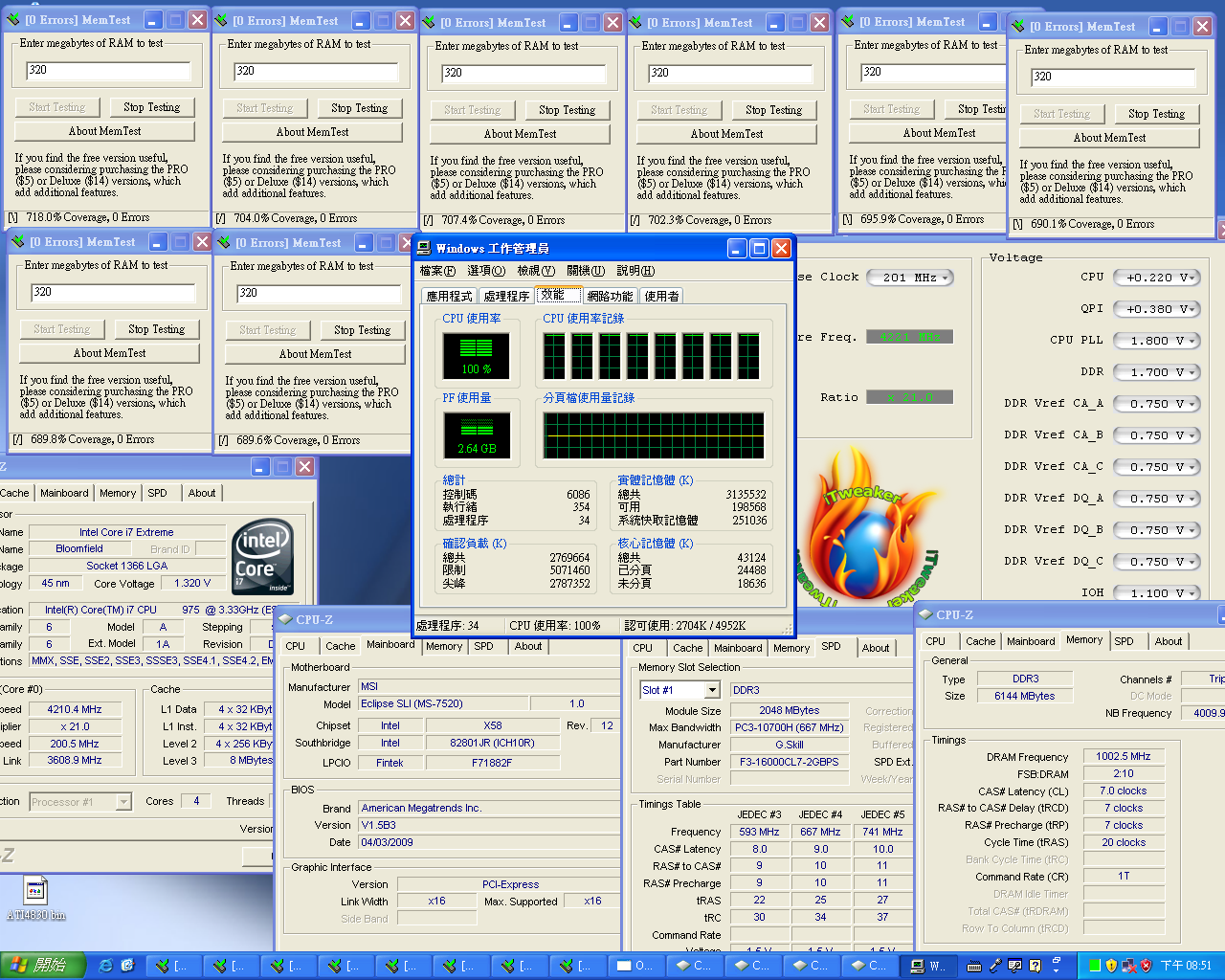
Task: Click About MemTest in the 690.1% coverage window
Action: pos(1108,138)
